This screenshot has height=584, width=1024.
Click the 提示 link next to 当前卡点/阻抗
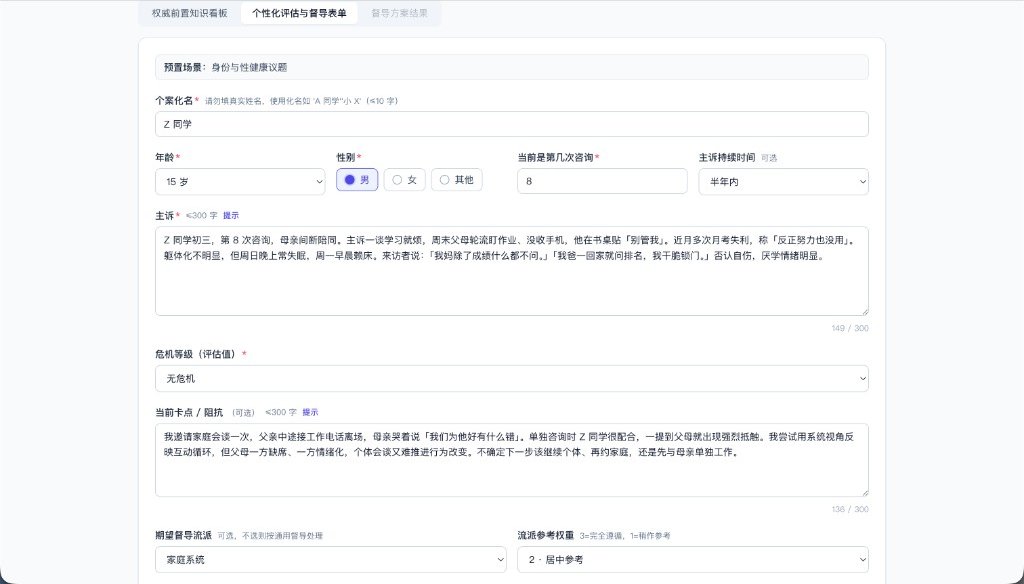pyautogui.click(x=310, y=412)
